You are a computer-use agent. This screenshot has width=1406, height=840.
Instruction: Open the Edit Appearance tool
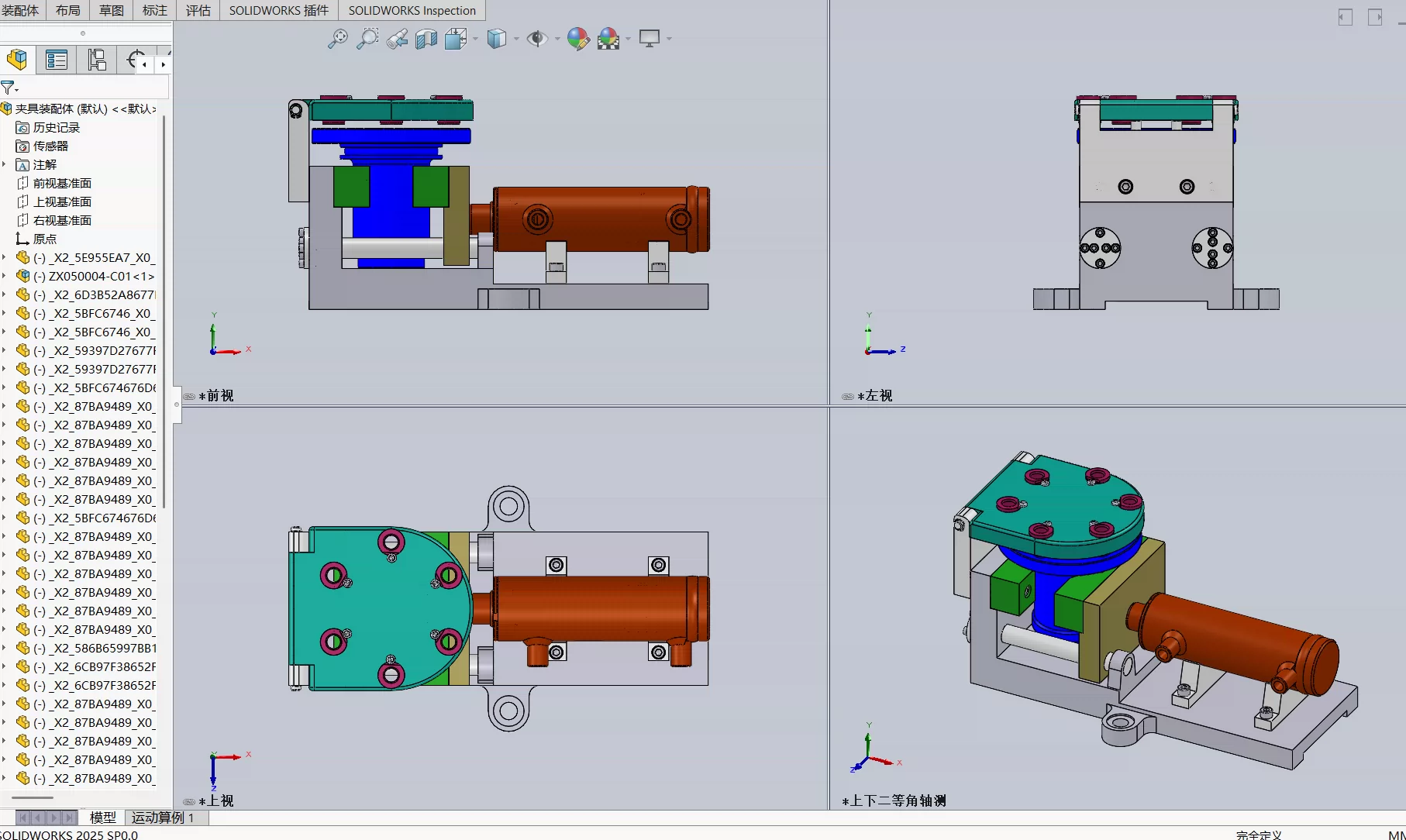(578, 38)
